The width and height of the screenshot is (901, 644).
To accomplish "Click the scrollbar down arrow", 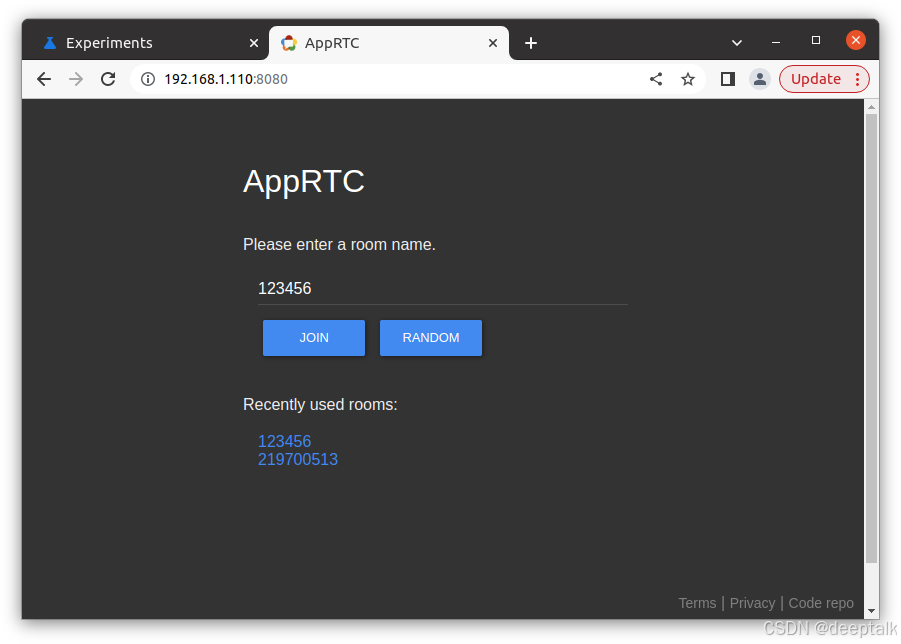I will (871, 611).
